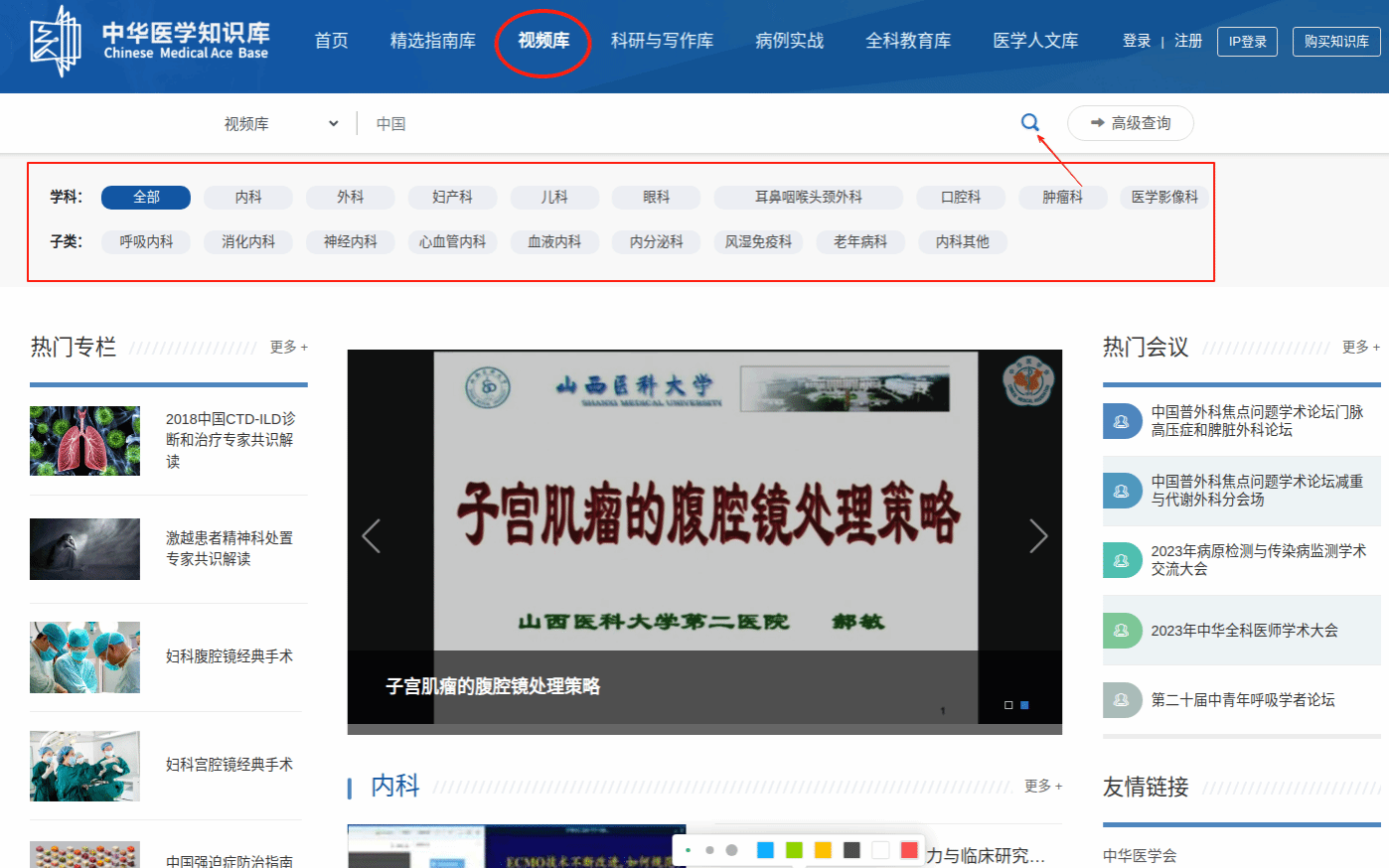Open the 视频库 navigation tab
Image resolution: width=1389 pixels, height=868 pixels.
[x=543, y=41]
